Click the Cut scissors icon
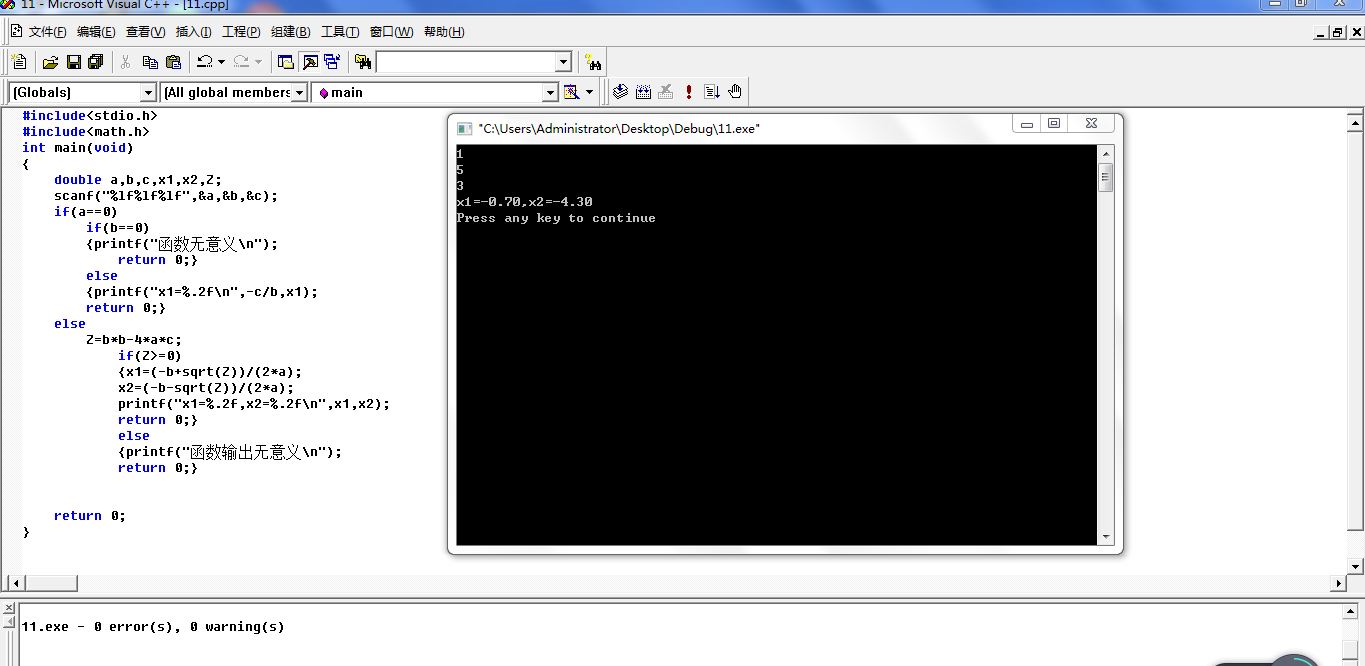Image resolution: width=1365 pixels, height=666 pixels. point(126,62)
